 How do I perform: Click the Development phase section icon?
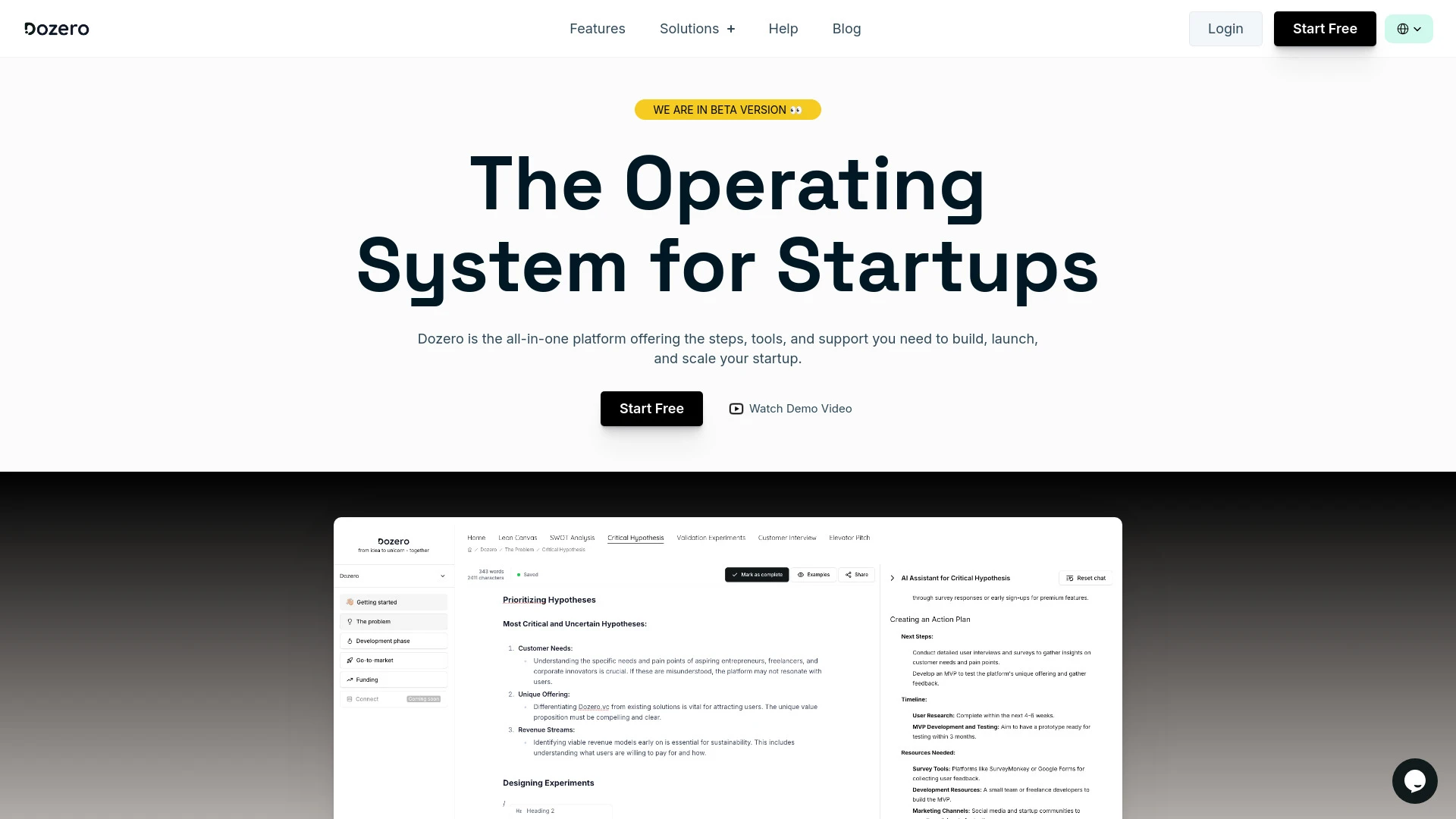point(350,641)
